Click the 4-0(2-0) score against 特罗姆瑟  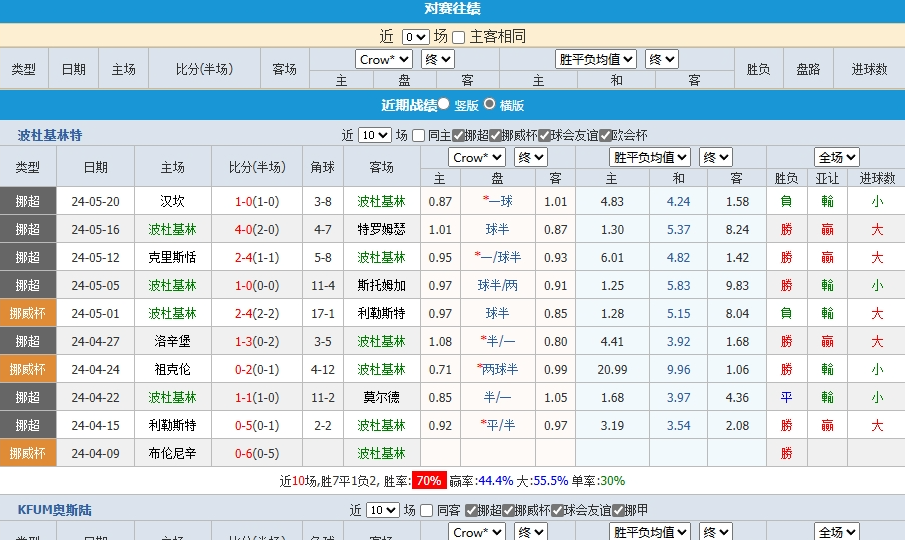point(257,229)
